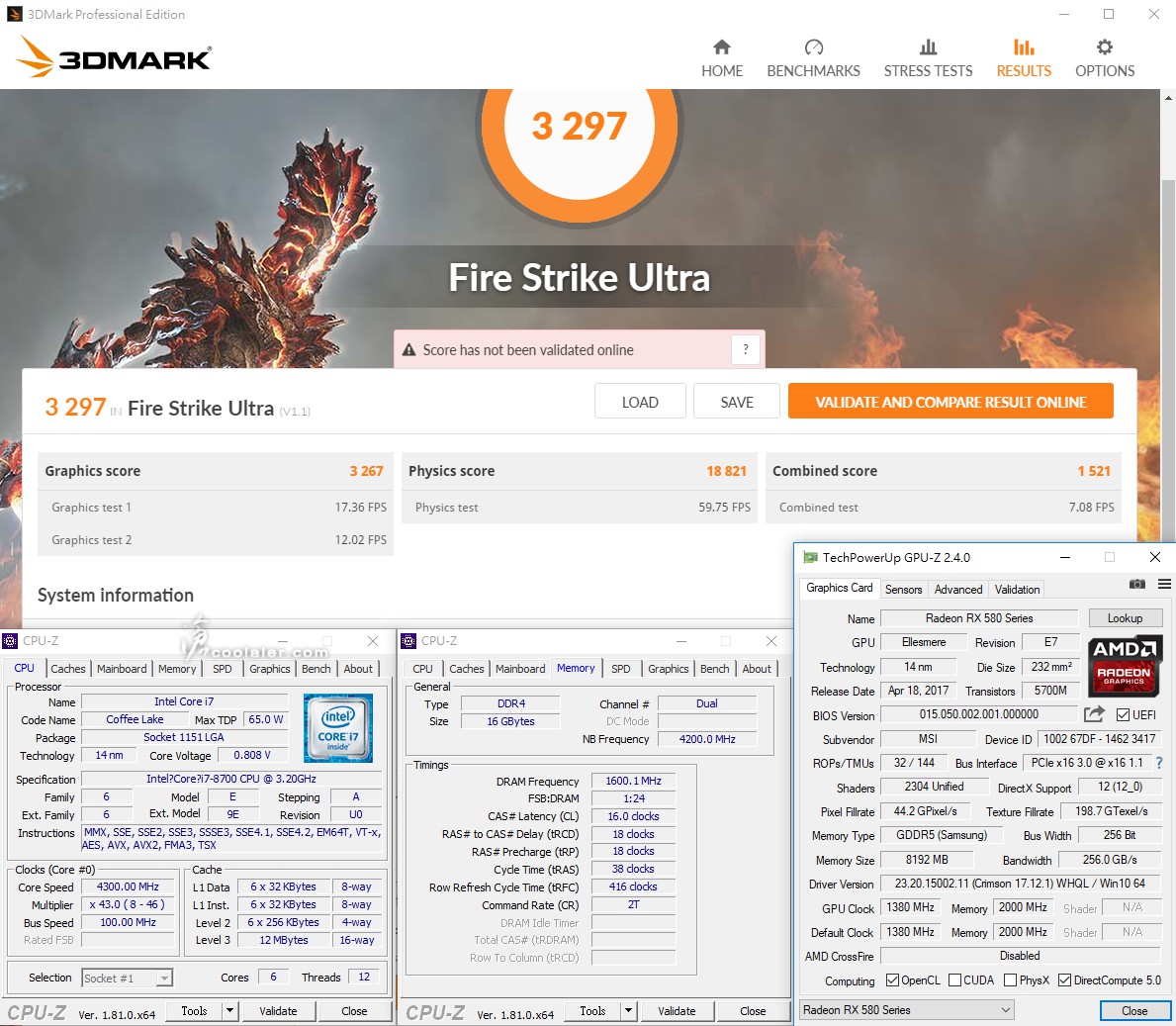Switch to Advanced tab in GPU-Z
Image resolution: width=1176 pixels, height=1026 pixels.
pos(957,590)
